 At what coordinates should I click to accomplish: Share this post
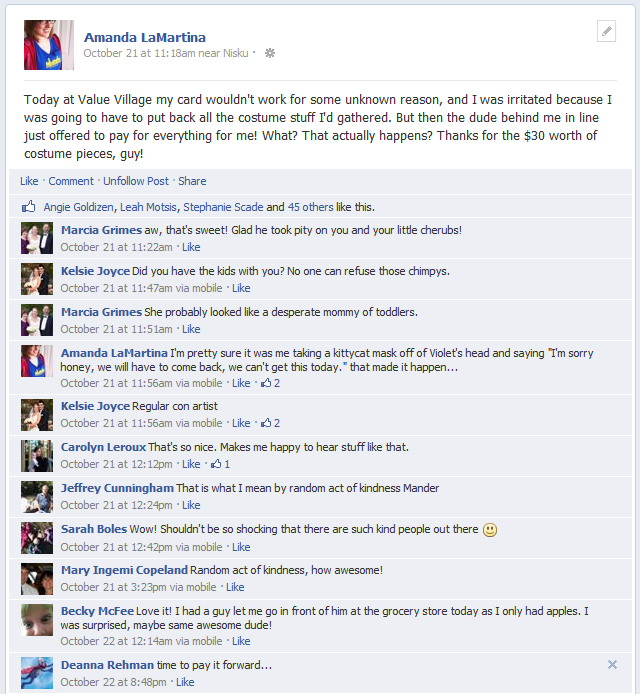[x=192, y=181]
